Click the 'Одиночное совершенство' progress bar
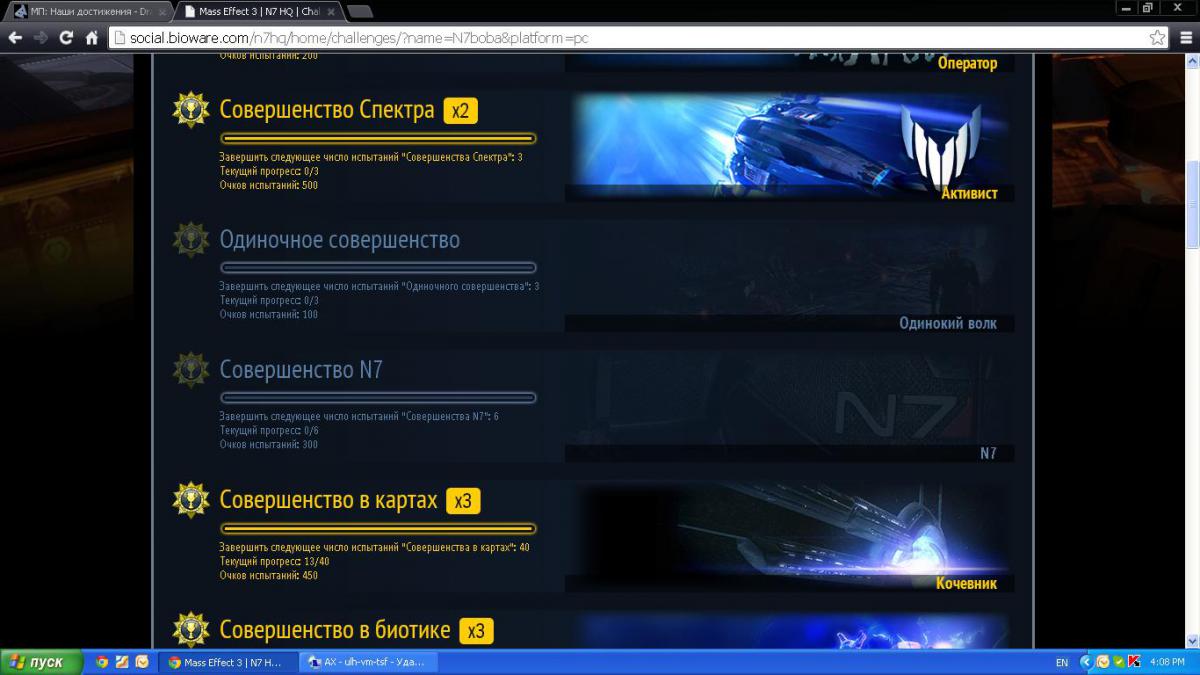This screenshot has width=1200, height=675. pos(378,268)
